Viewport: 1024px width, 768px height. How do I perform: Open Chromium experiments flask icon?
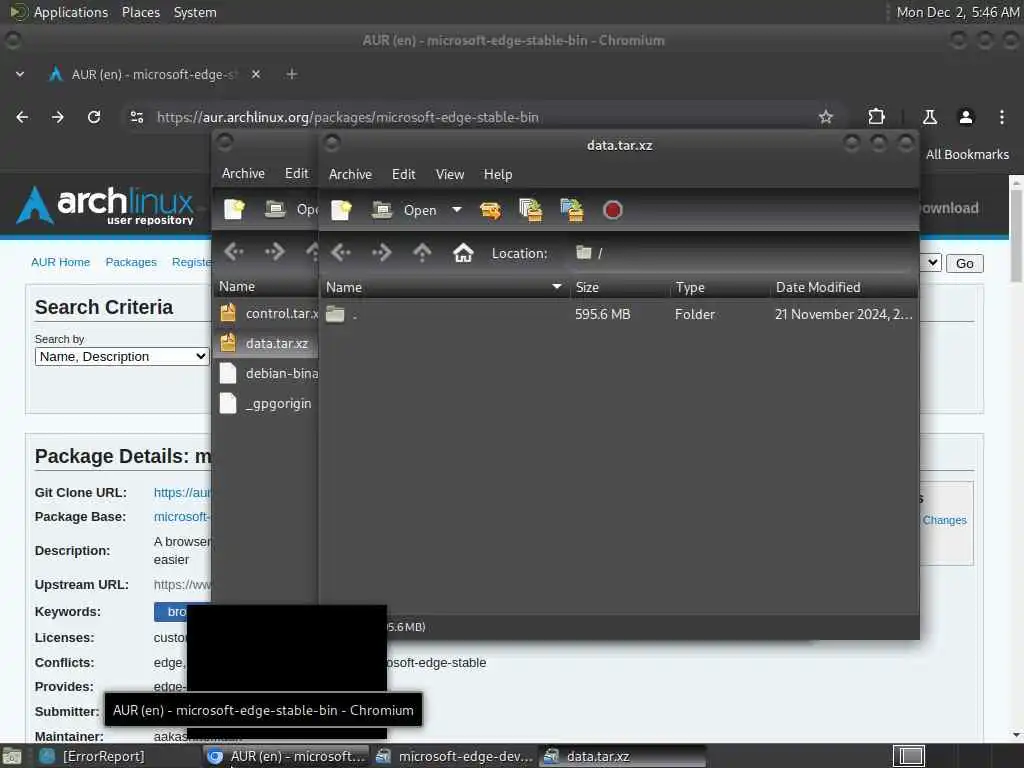click(x=930, y=117)
